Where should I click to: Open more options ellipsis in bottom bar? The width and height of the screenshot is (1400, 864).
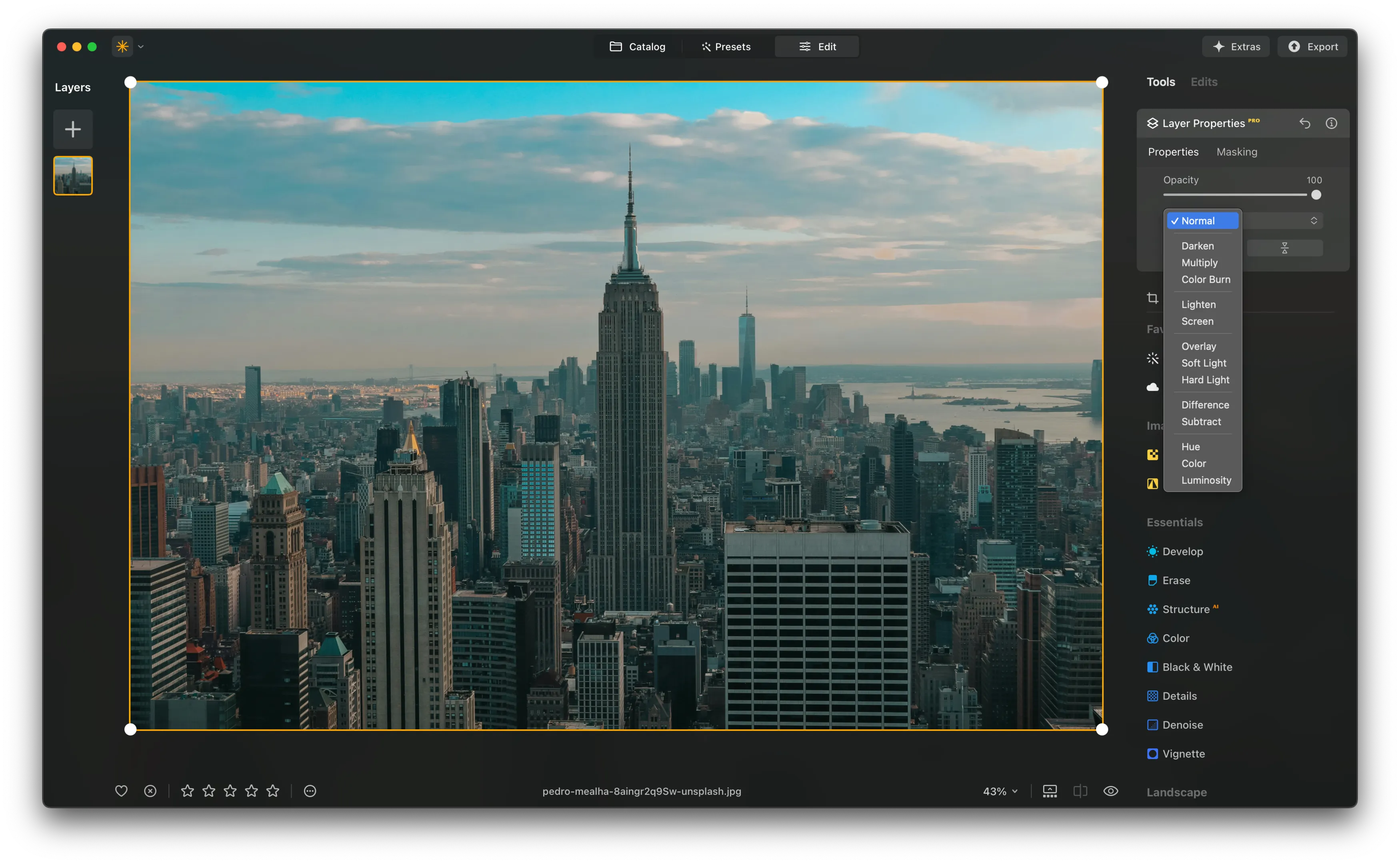coord(310,791)
